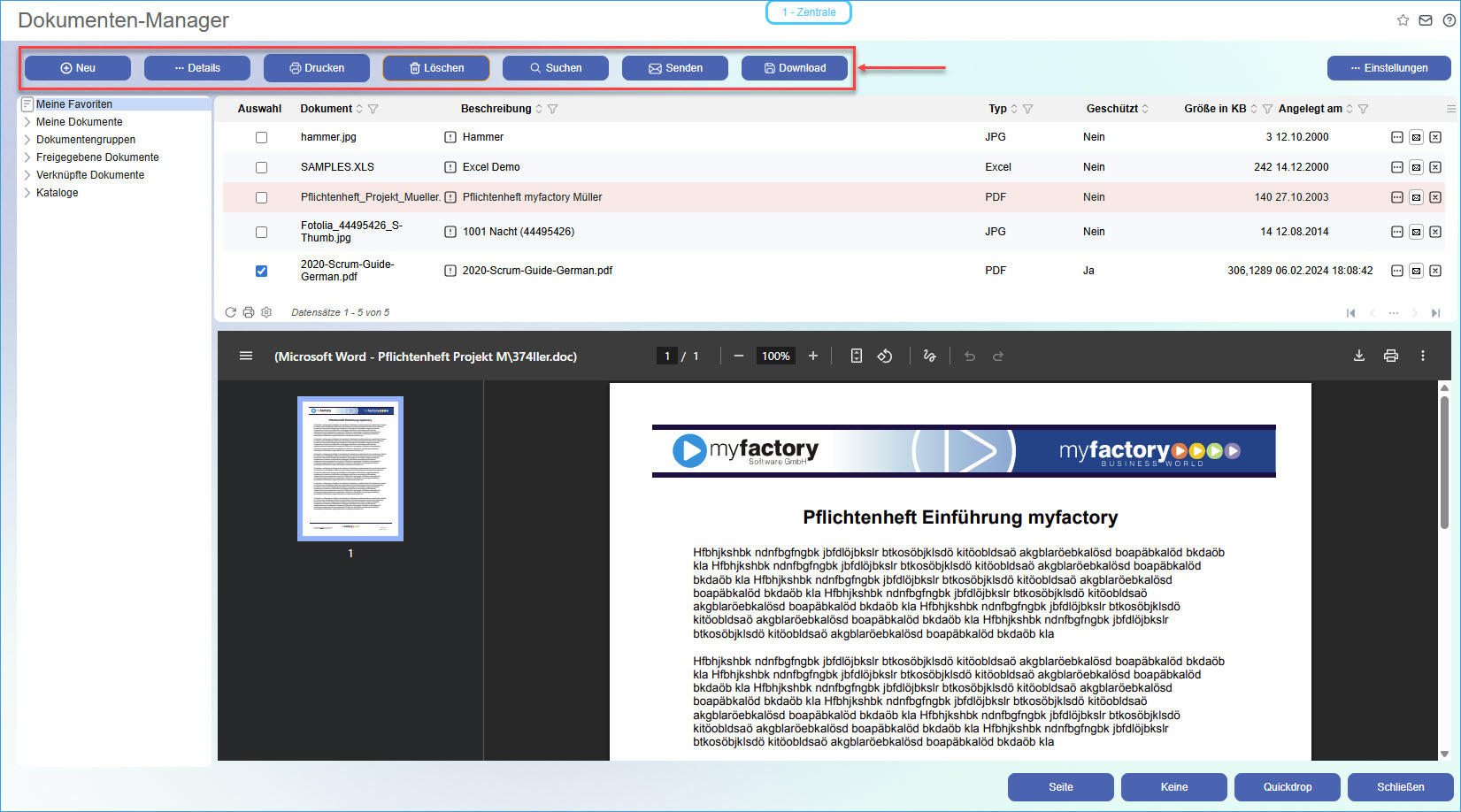Uncheck the 2020-Scrum-Guide-German.pdf checkbox
This screenshot has width=1461, height=812.
(x=261, y=271)
